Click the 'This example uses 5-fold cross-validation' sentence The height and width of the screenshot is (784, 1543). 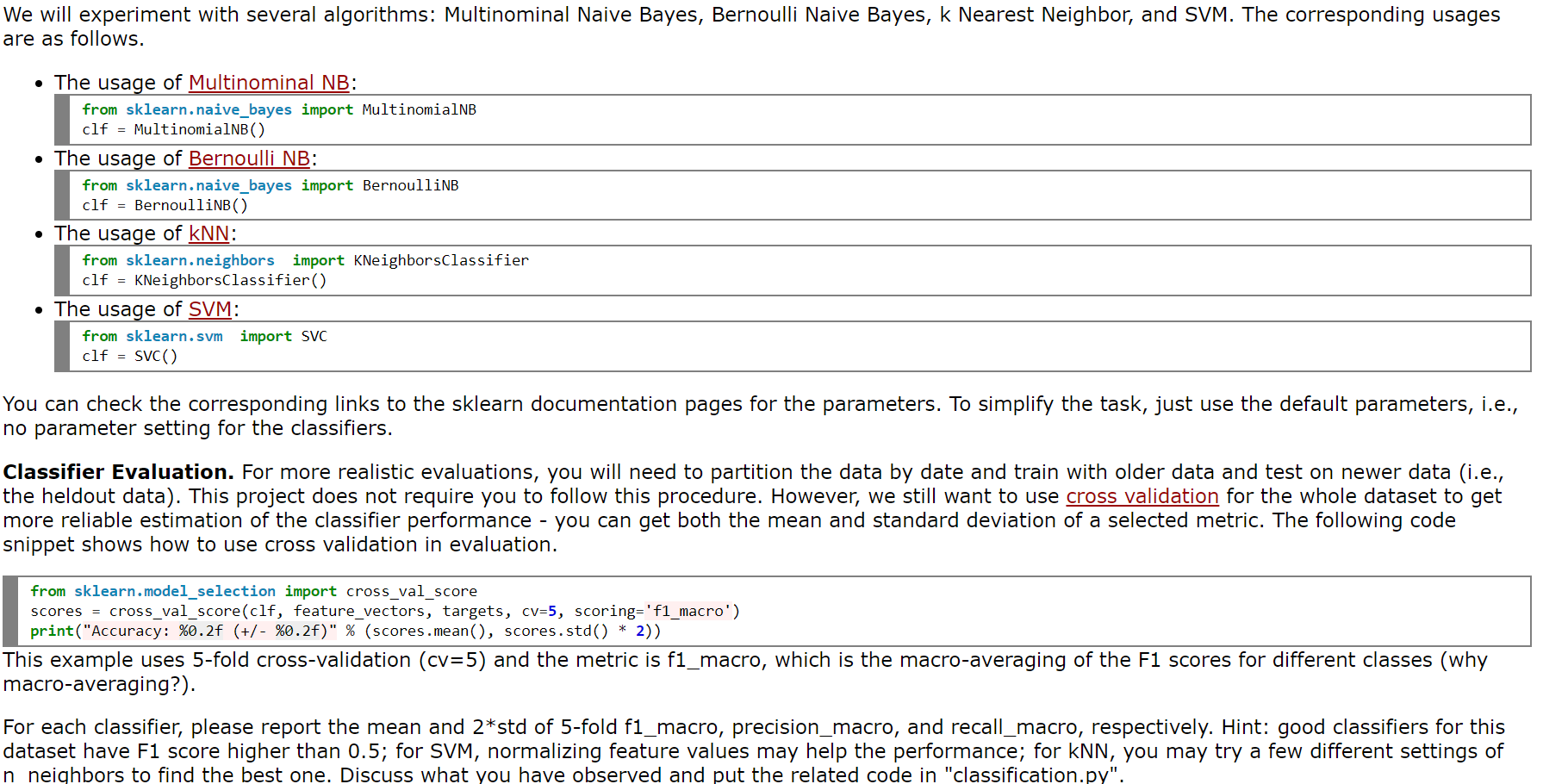[x=745, y=672]
